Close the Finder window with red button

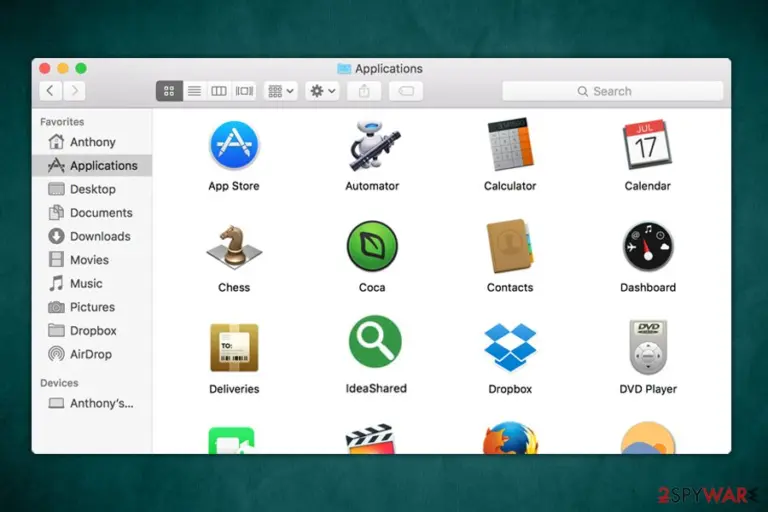45,69
